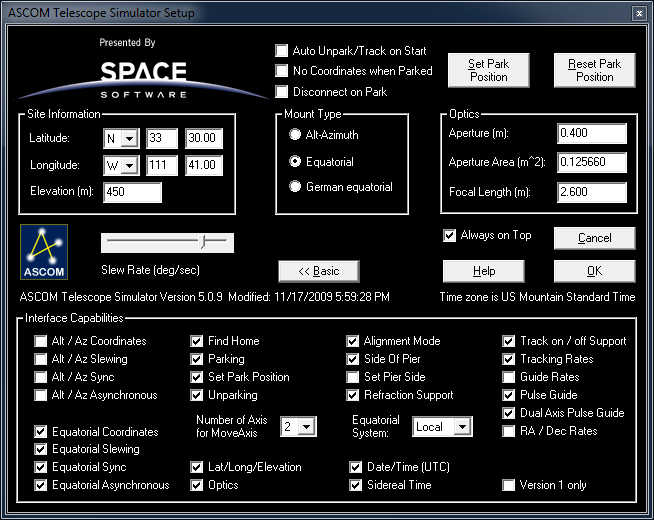Disable Dual Axis Pulse Guide
Image resolution: width=654 pixels, height=520 pixels.
pyautogui.click(x=508, y=413)
